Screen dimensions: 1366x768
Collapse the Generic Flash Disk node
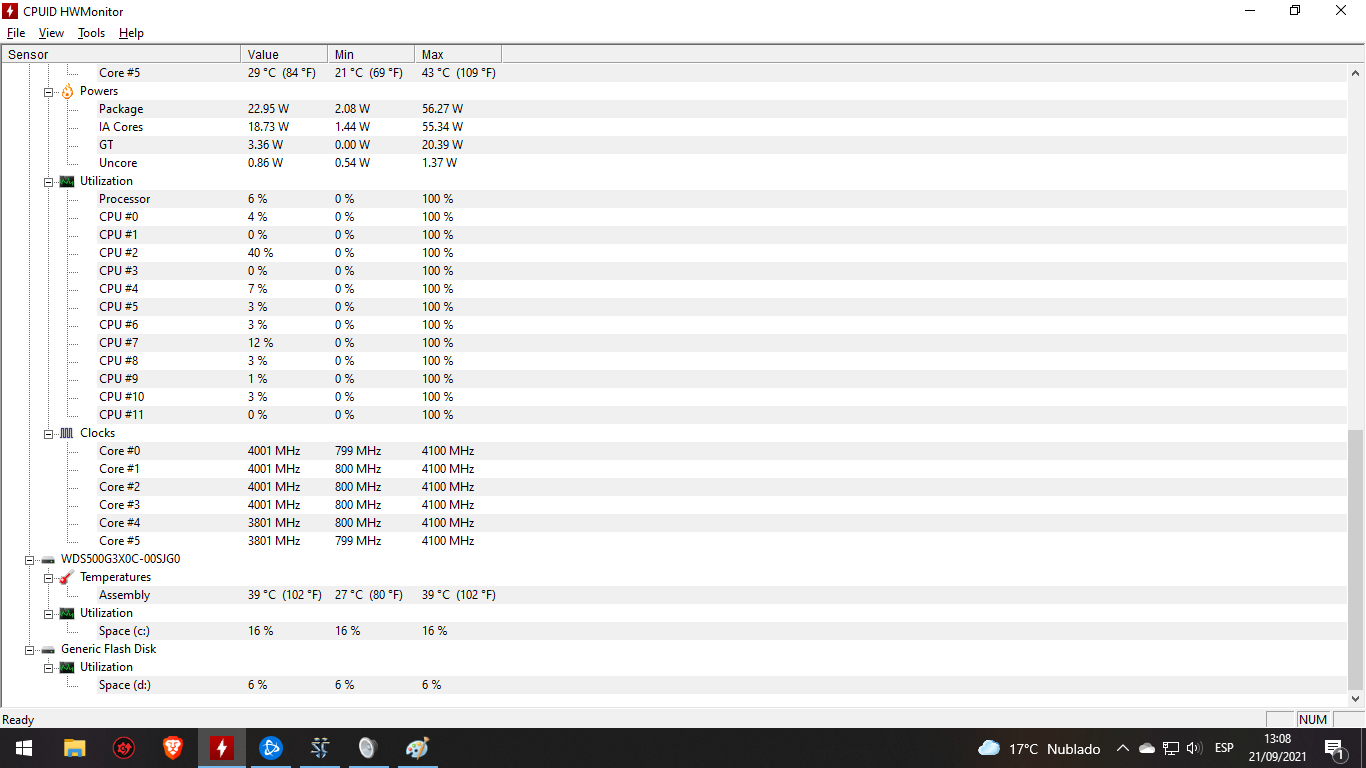tap(29, 649)
